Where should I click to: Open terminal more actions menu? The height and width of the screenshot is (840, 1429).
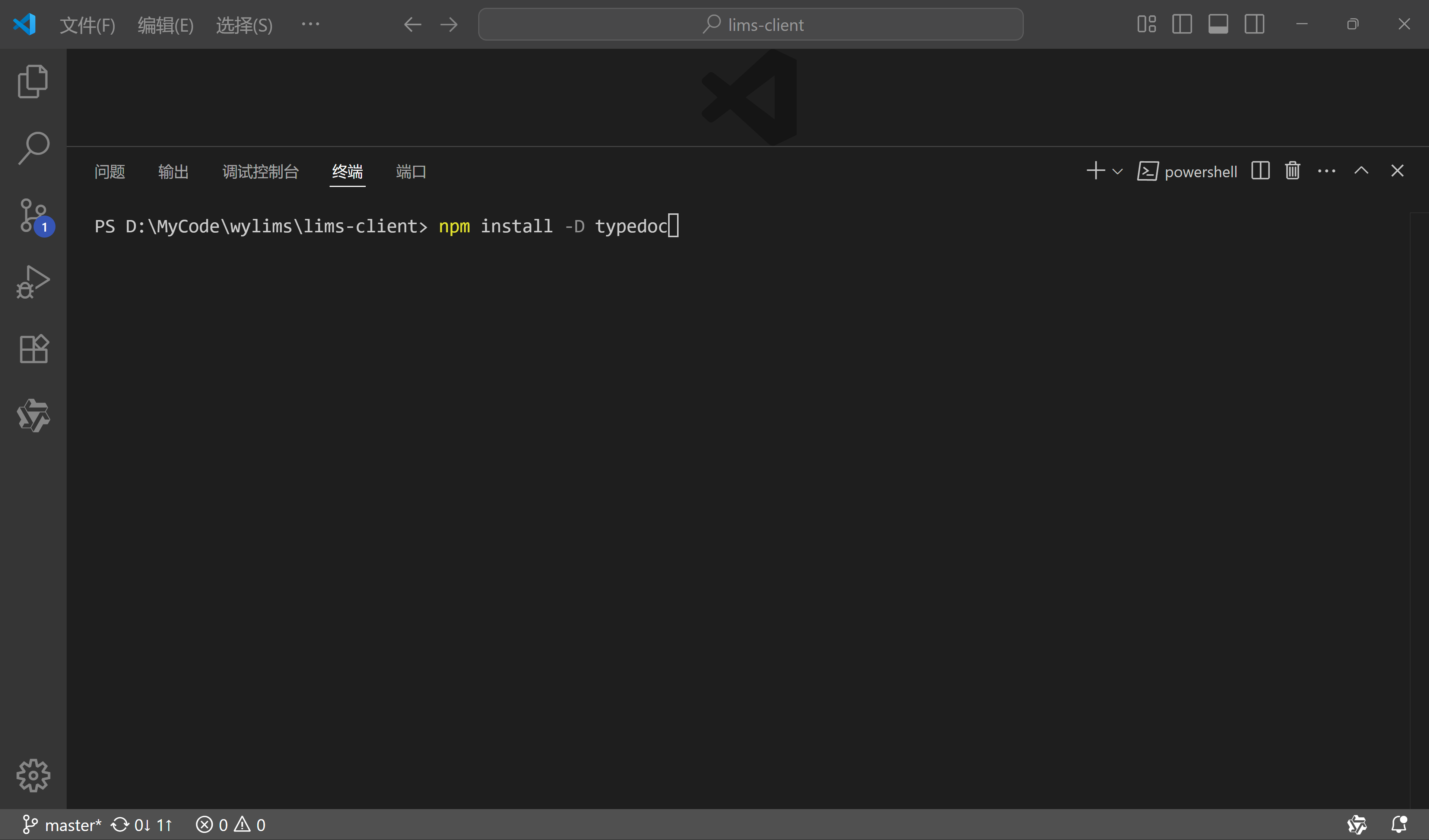pyautogui.click(x=1326, y=171)
